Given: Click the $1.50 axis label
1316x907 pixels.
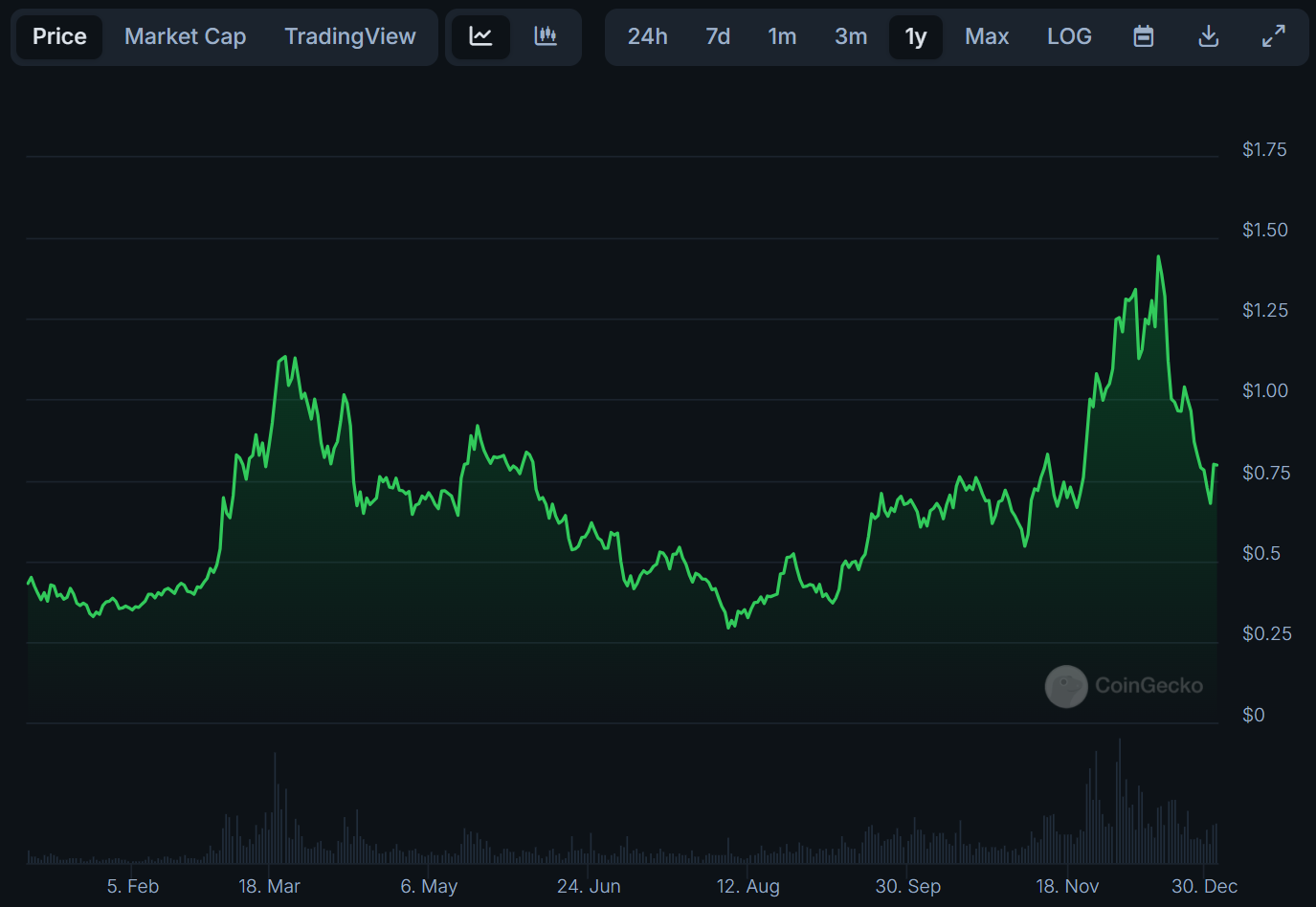Looking at the screenshot, I should pyautogui.click(x=1264, y=230).
